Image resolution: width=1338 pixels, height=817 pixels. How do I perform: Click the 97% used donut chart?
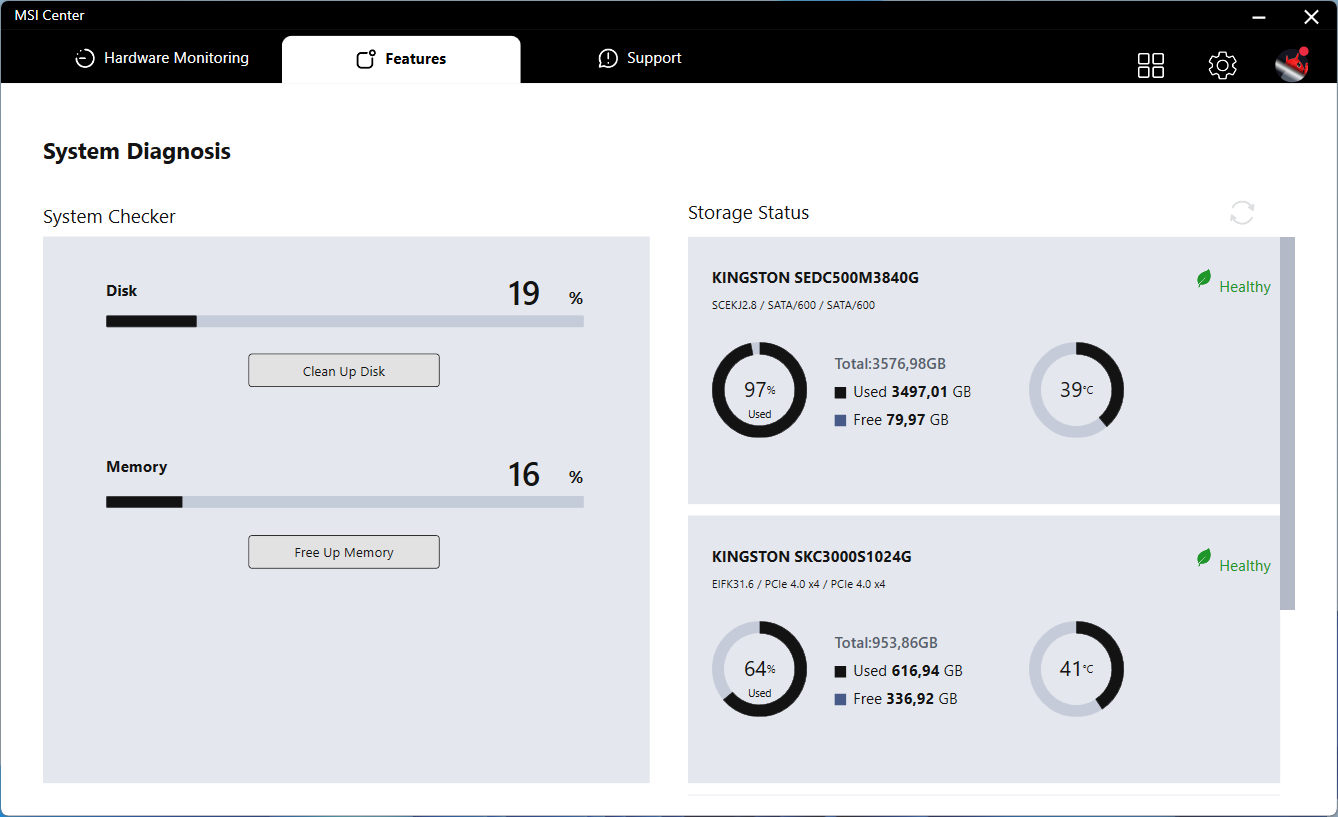[x=759, y=390]
